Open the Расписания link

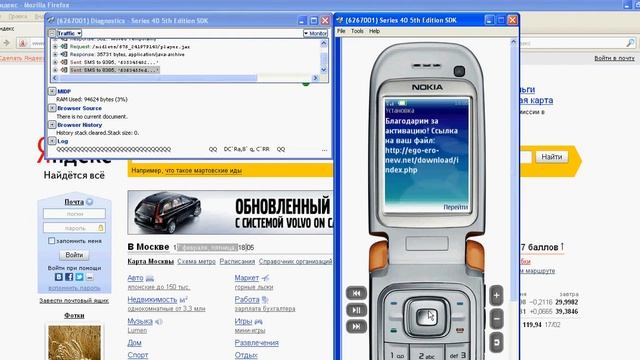coord(237,261)
